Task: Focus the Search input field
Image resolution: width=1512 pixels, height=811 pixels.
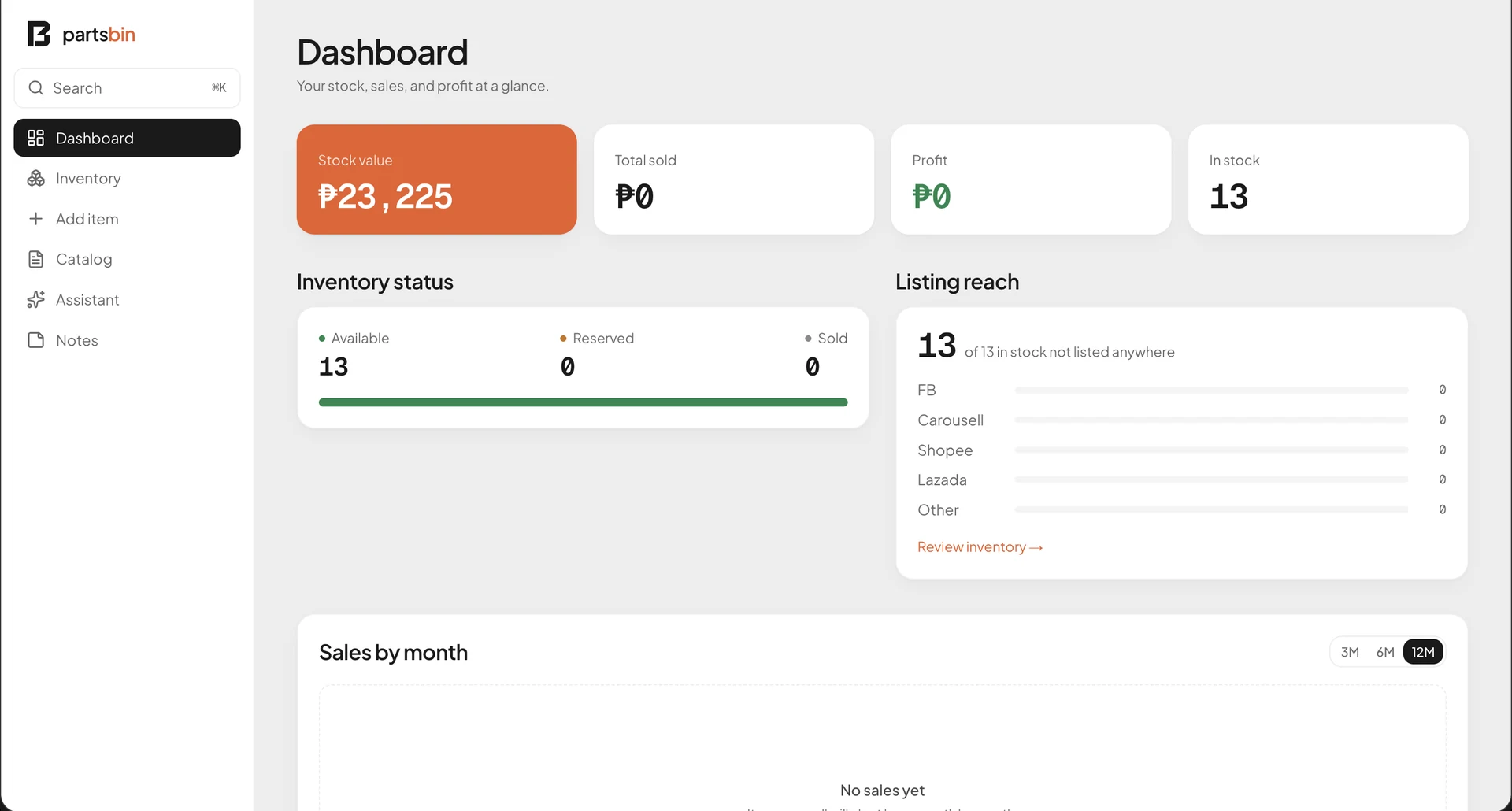Action: tap(127, 87)
